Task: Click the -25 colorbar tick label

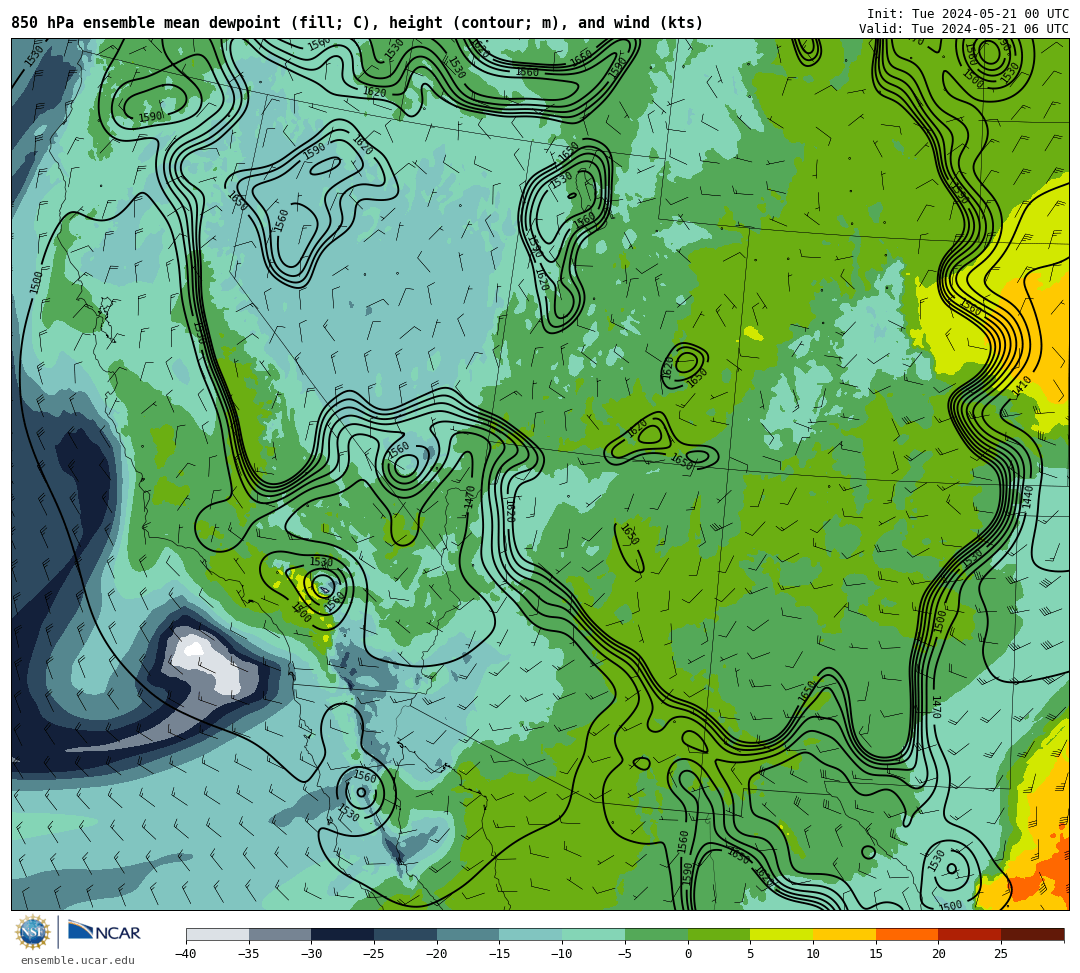Action: click(374, 954)
